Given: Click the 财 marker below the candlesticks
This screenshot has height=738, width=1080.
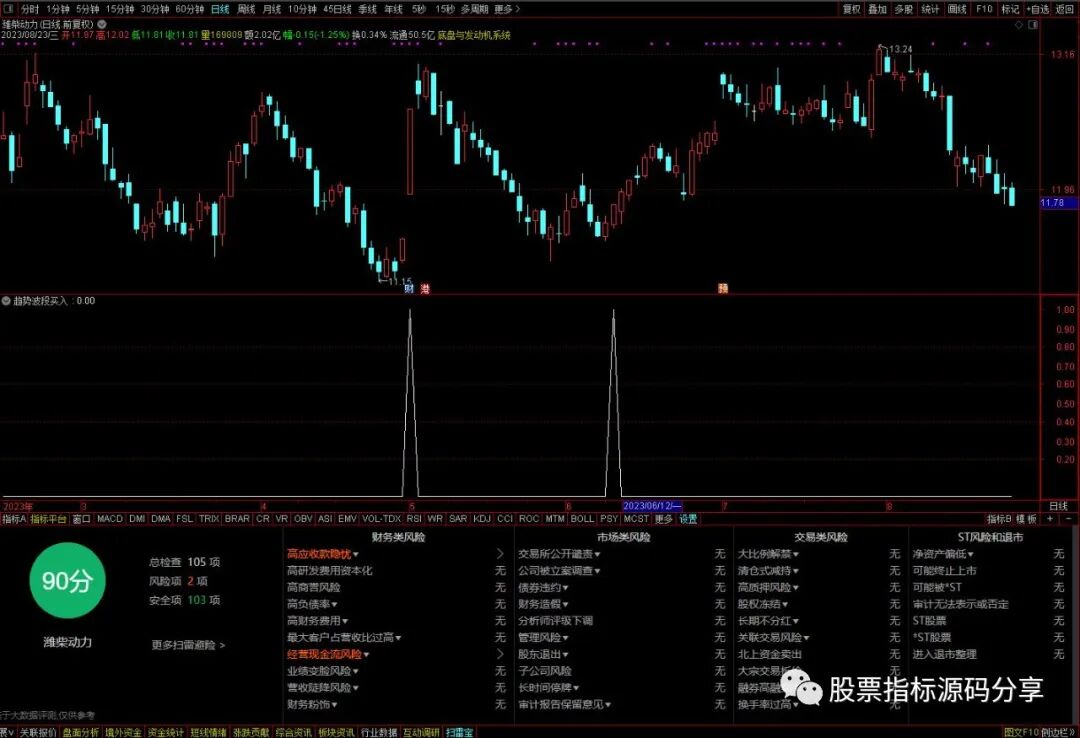Looking at the screenshot, I should [409, 288].
